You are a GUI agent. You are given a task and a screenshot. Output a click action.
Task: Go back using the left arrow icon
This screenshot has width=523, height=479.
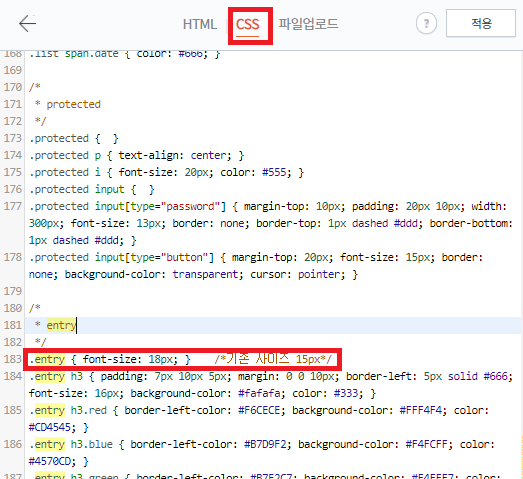[x=27, y=24]
